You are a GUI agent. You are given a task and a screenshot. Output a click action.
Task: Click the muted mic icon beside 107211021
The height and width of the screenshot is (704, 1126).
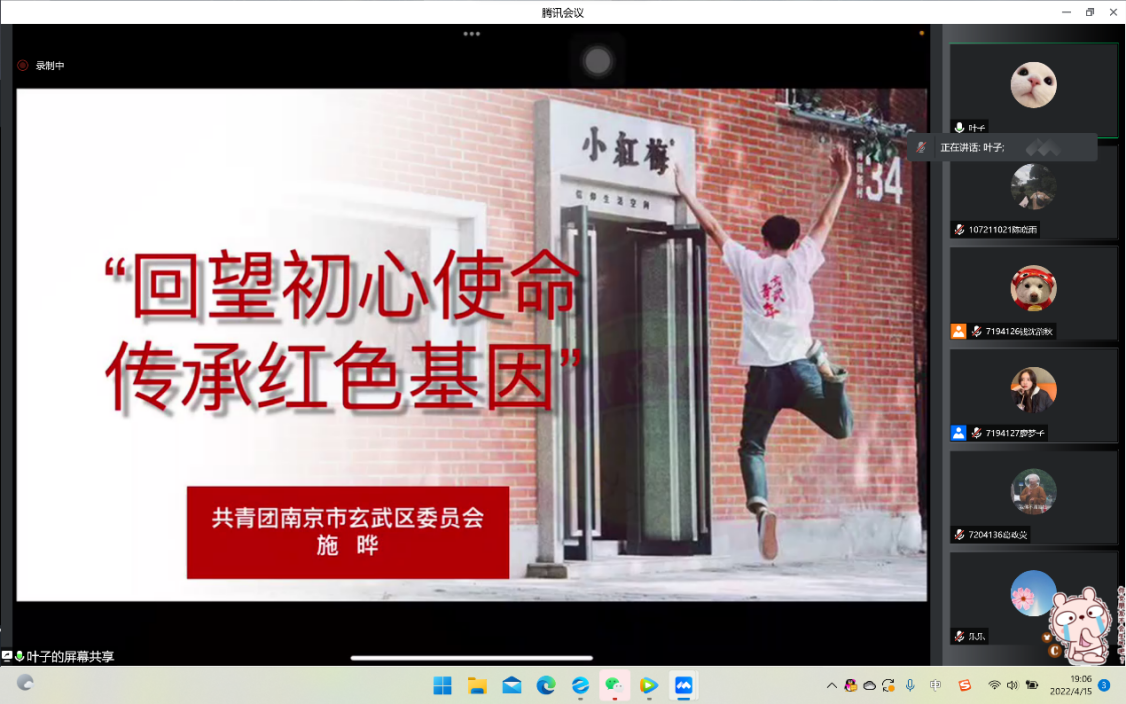coord(959,229)
